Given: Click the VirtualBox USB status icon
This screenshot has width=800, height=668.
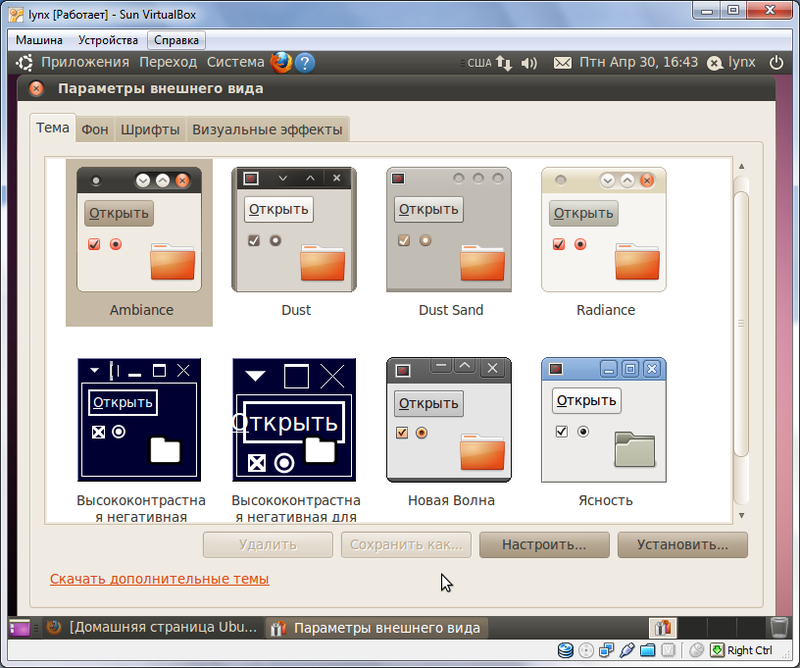Looking at the screenshot, I should coord(627,650).
